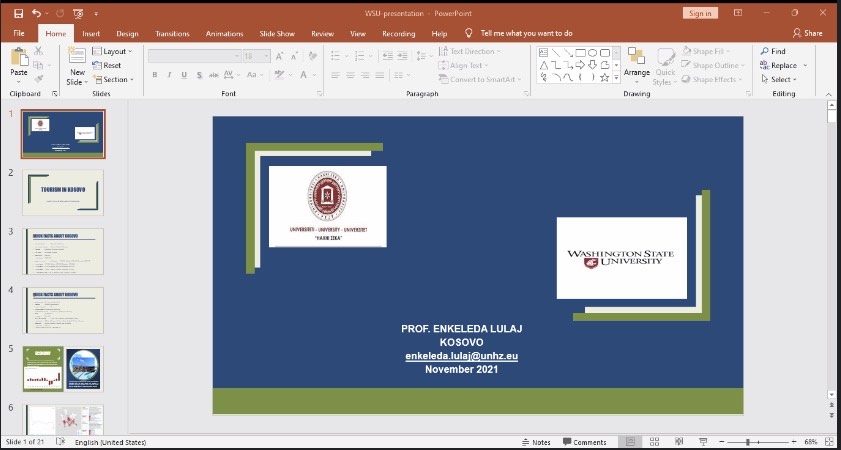841x450 pixels.
Task: Click the Paste clipboard icon
Action: point(19,57)
